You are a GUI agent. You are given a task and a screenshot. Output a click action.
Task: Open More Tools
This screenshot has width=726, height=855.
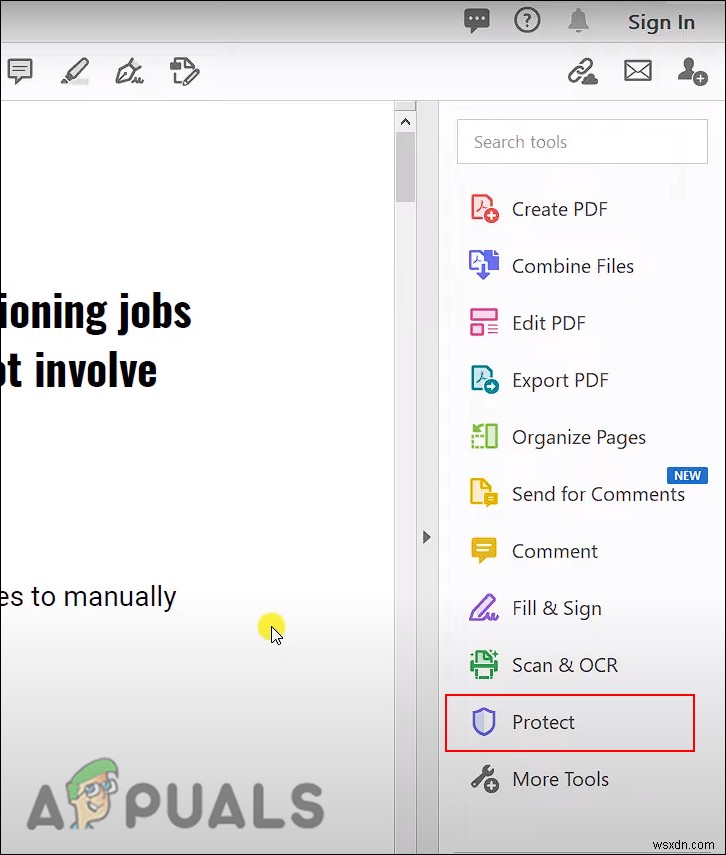point(539,779)
